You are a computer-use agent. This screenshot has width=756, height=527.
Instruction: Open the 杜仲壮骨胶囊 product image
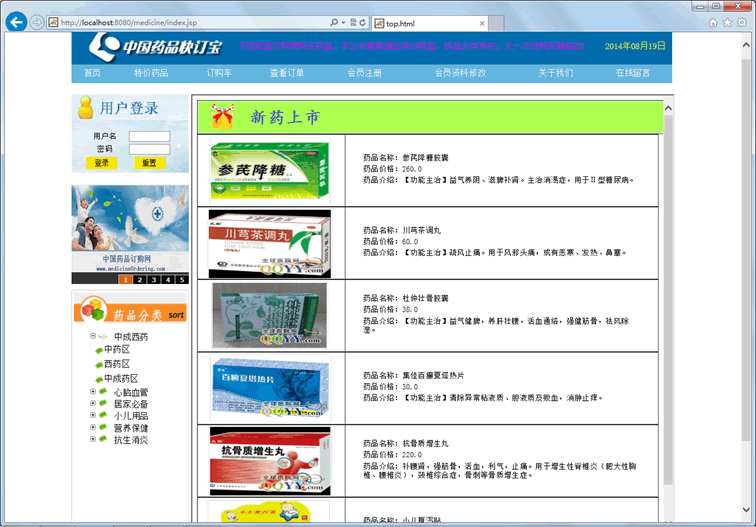coord(270,316)
